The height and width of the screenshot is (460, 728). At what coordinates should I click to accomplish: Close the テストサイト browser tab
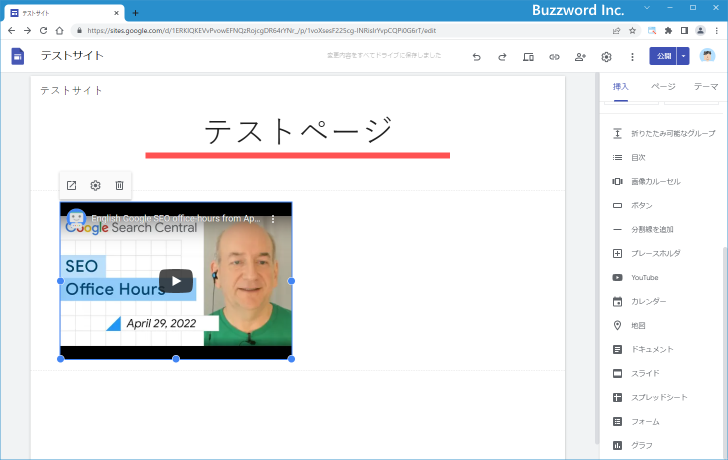[117, 13]
